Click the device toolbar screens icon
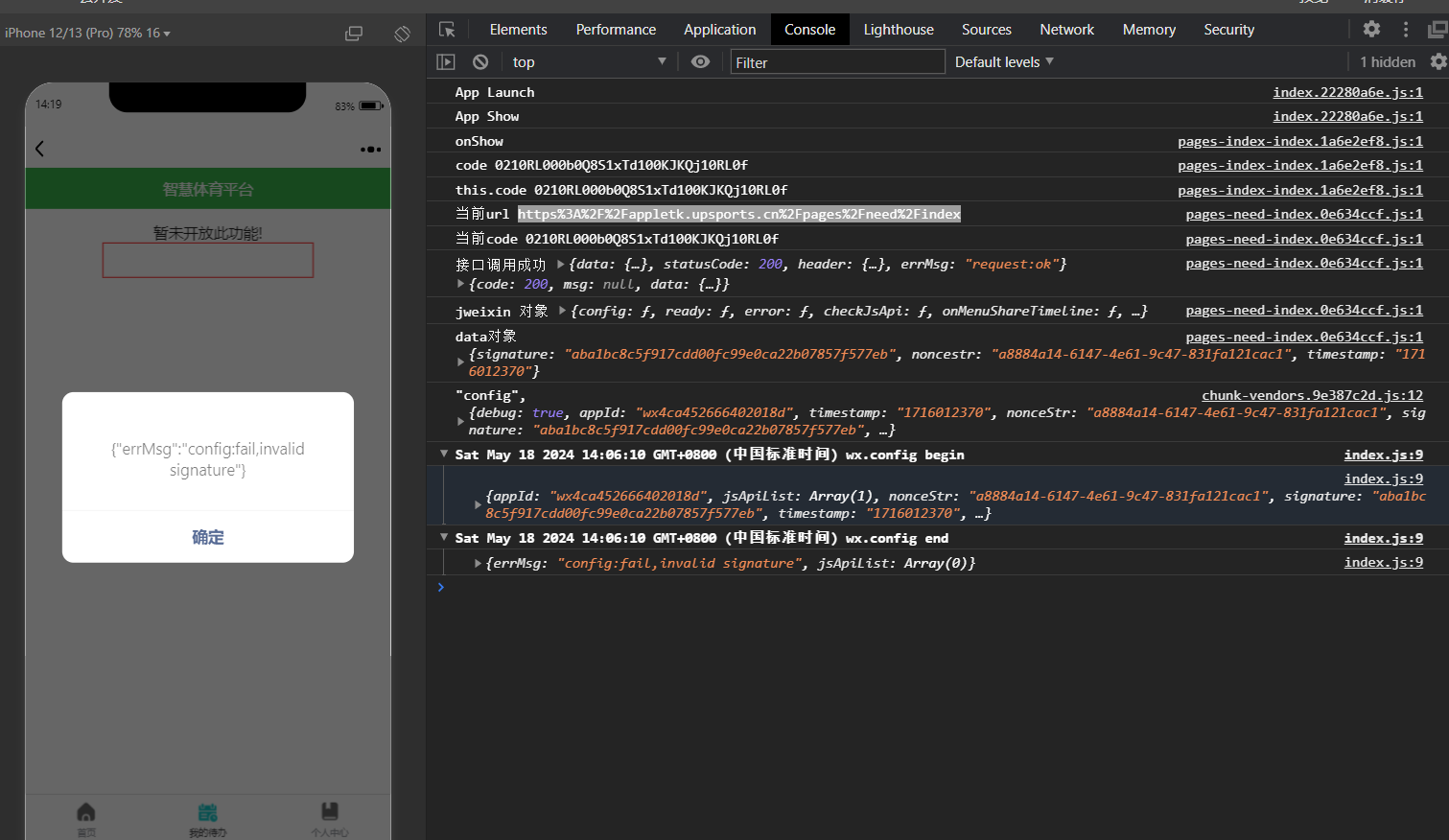The height and width of the screenshot is (840, 1449). [x=354, y=34]
